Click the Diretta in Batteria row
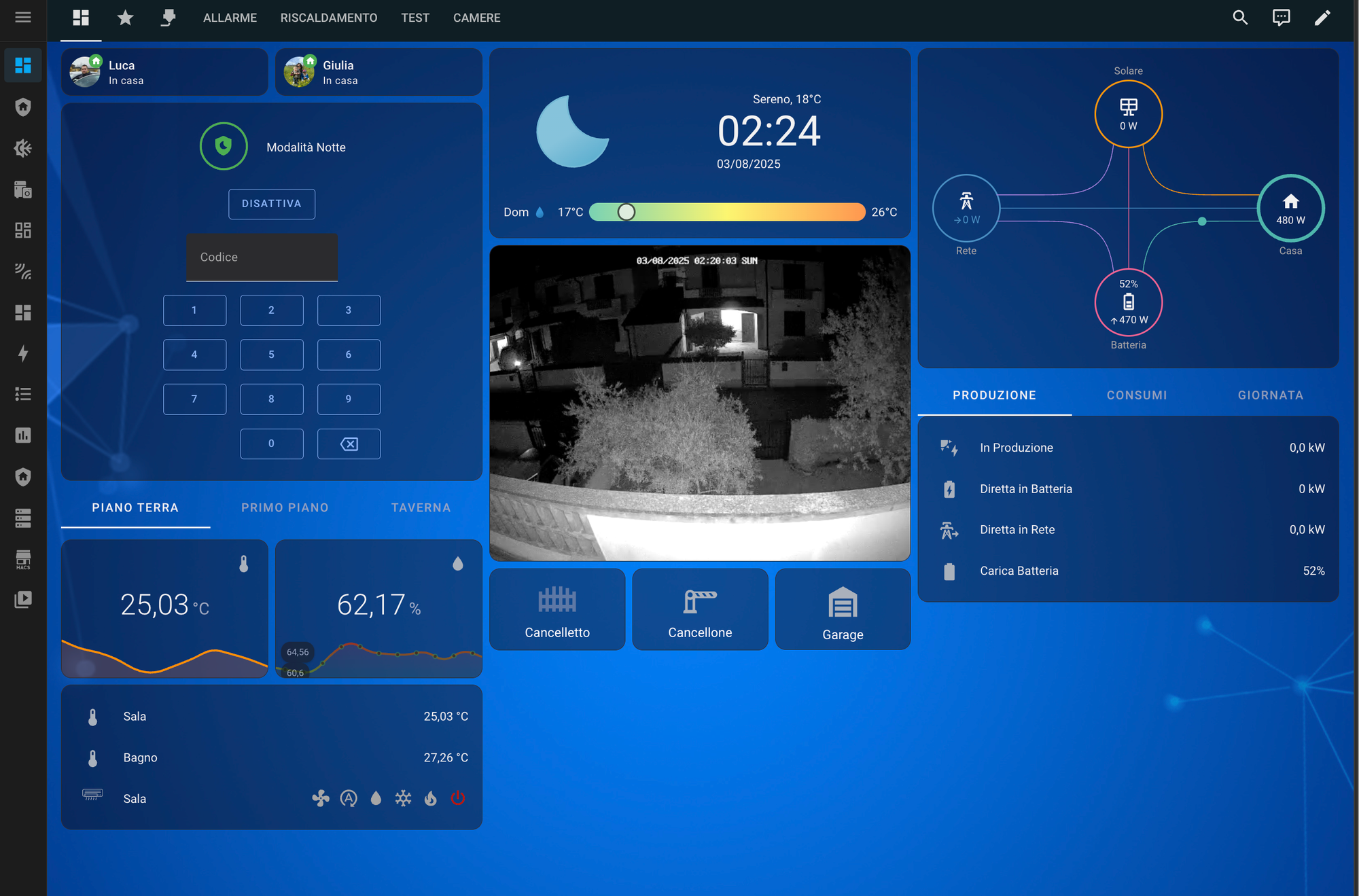The width and height of the screenshot is (1359, 896). point(1128,489)
